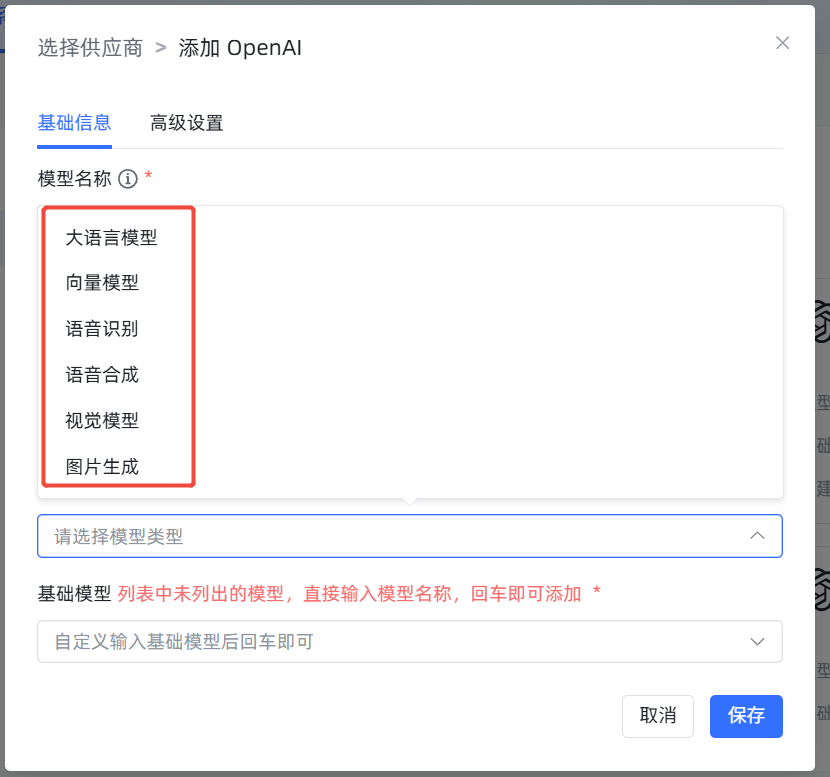Collapse the model type dropdown chevron
This screenshot has height=777, width=830.
coord(757,536)
